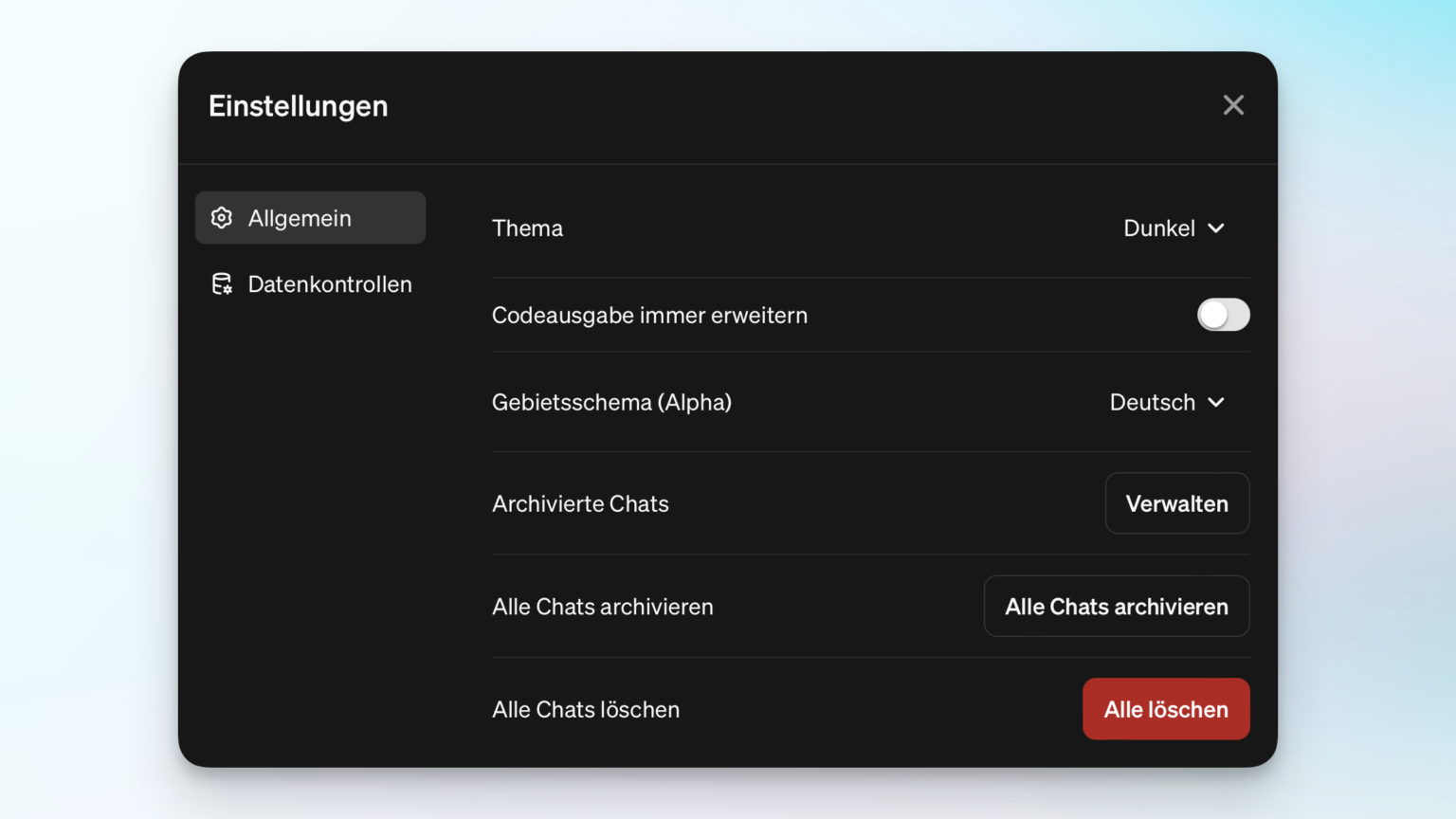
Task: Open the Gebietsschema language dropdown
Action: pyautogui.click(x=1167, y=402)
